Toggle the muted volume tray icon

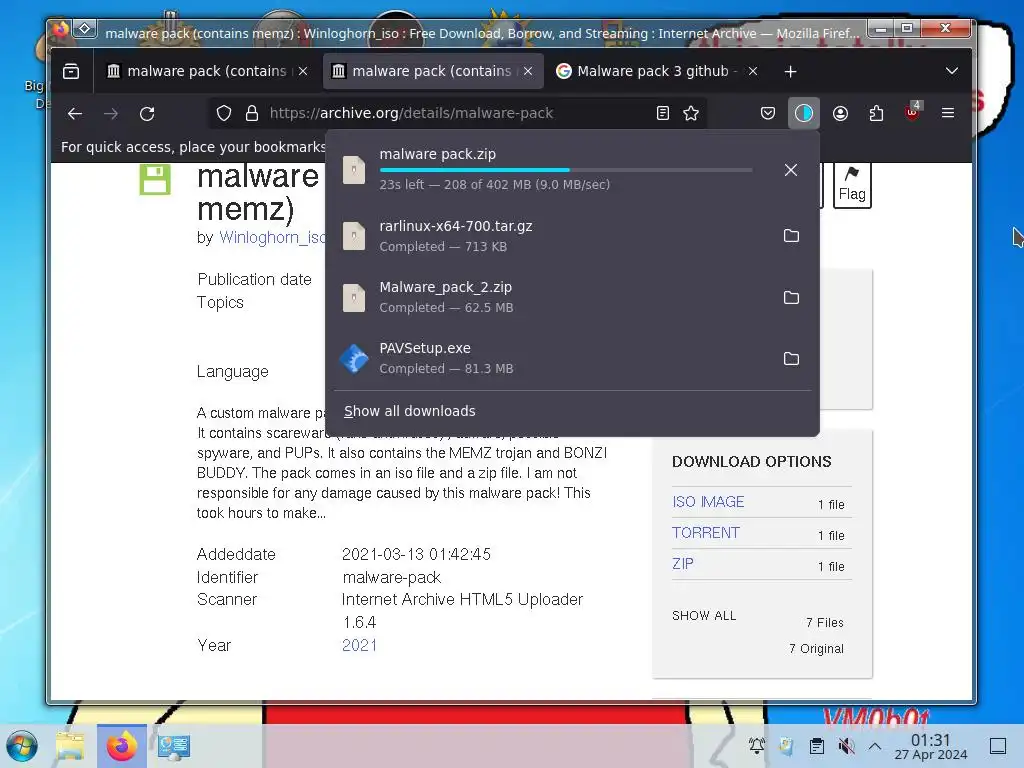click(x=846, y=746)
